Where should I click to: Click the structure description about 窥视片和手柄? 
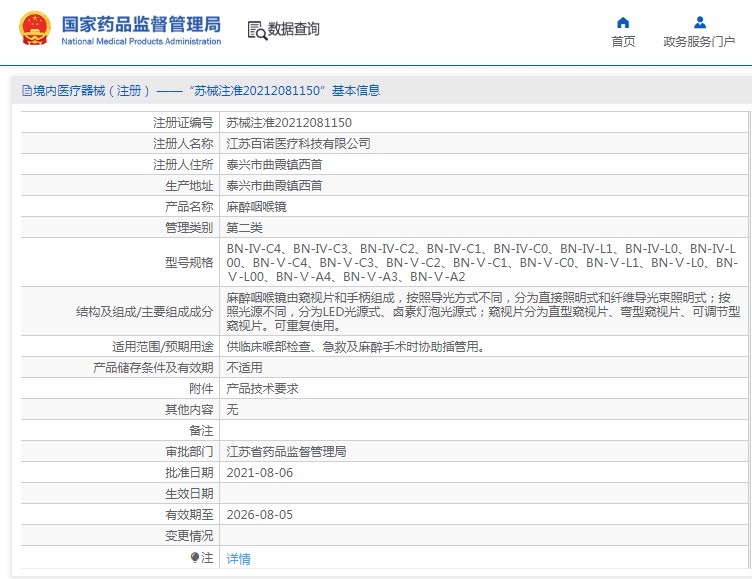pyautogui.click(x=483, y=312)
